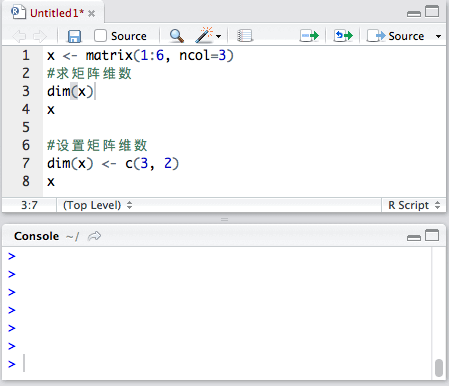Expand the code tools dropdown arrow
The image size is (449, 386).
click(218, 36)
